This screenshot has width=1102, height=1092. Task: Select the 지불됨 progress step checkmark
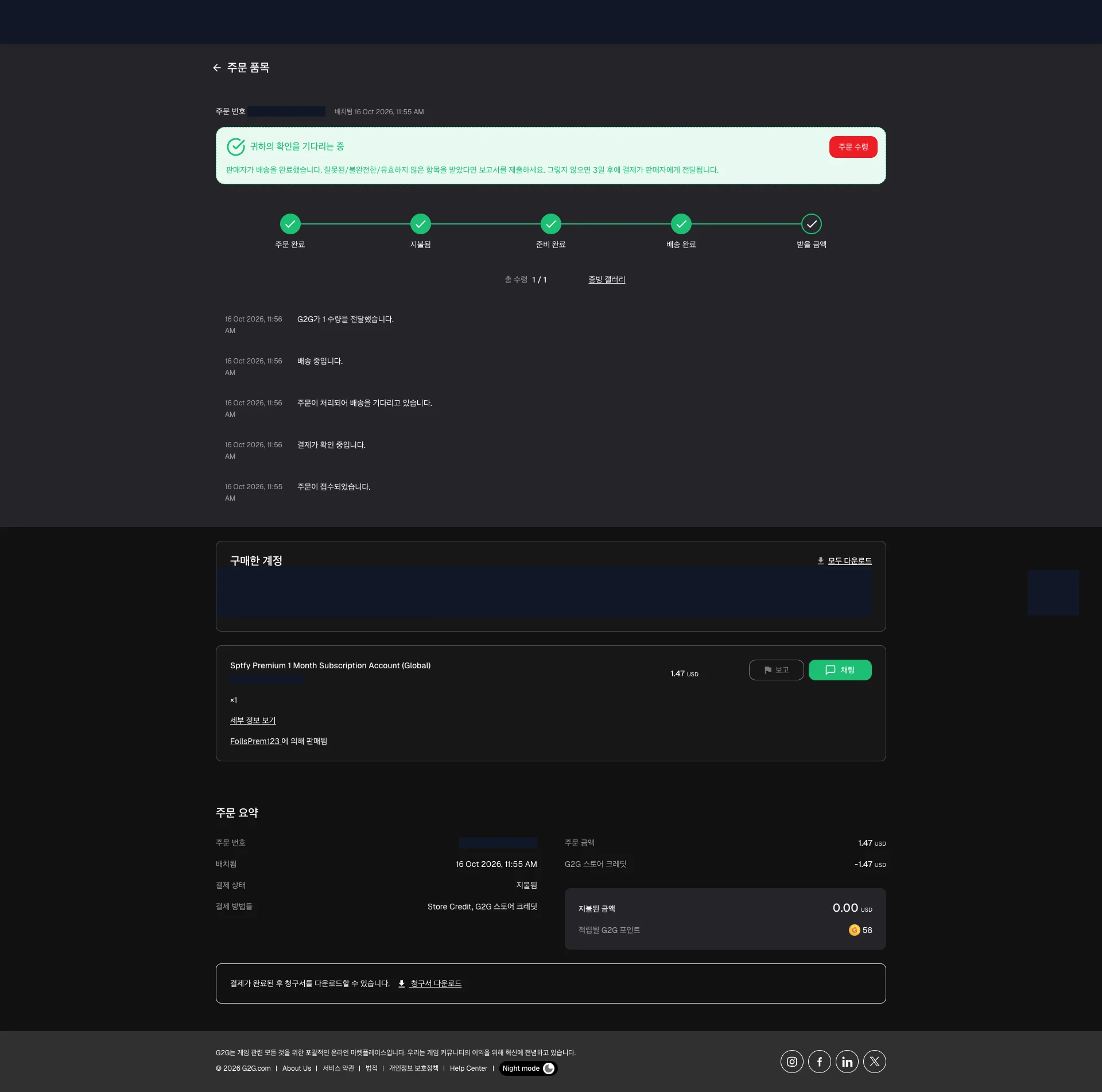(421, 224)
